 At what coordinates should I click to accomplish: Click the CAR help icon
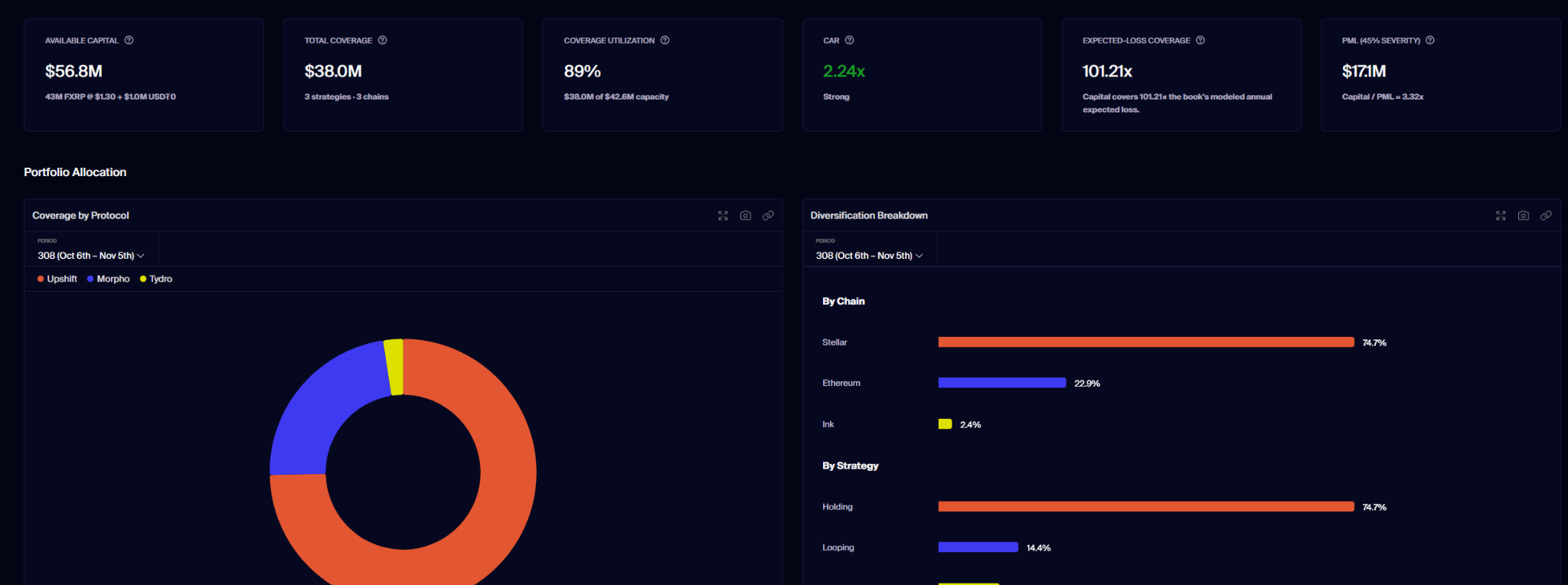coord(849,41)
